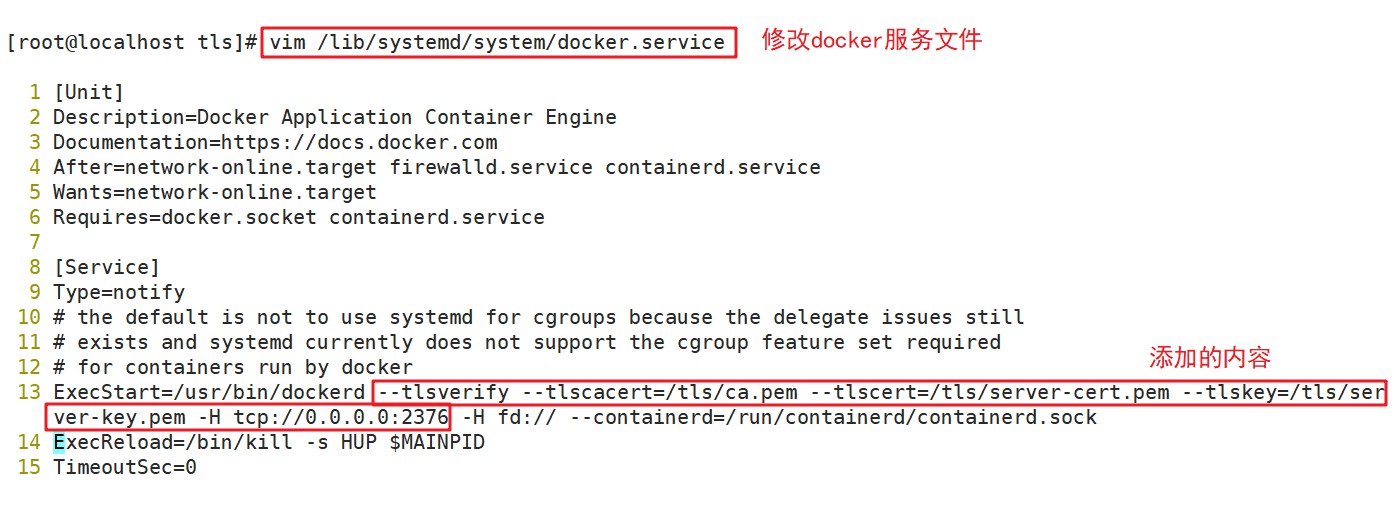
Task: Click the comment "# for containers run by docker"
Action: (x=232, y=367)
